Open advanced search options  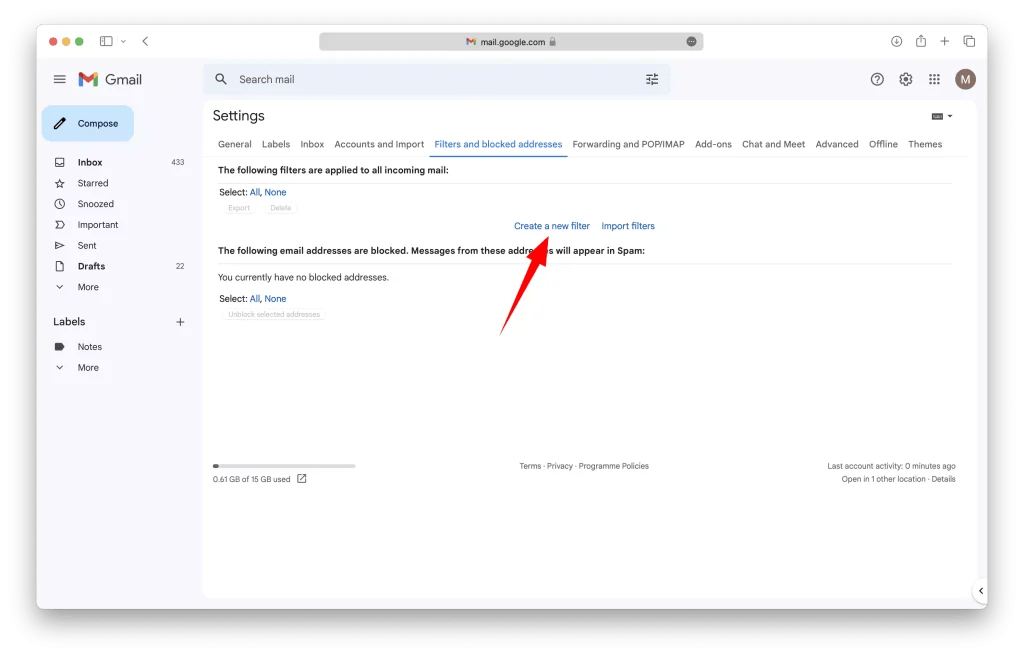pyautogui.click(x=652, y=78)
